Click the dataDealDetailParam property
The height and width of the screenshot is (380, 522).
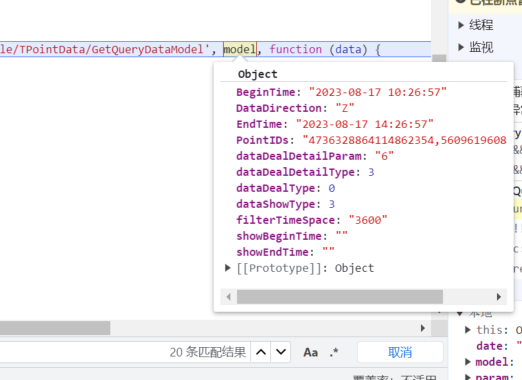tap(299, 156)
